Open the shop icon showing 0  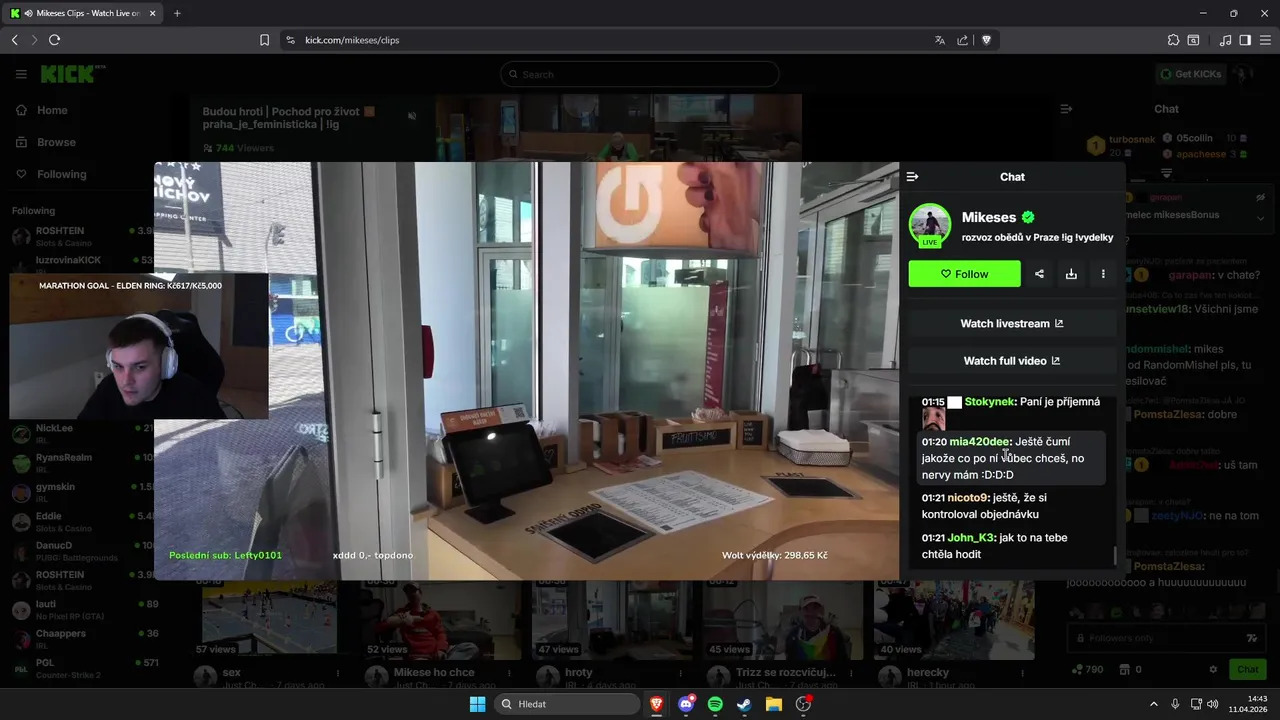(1125, 669)
